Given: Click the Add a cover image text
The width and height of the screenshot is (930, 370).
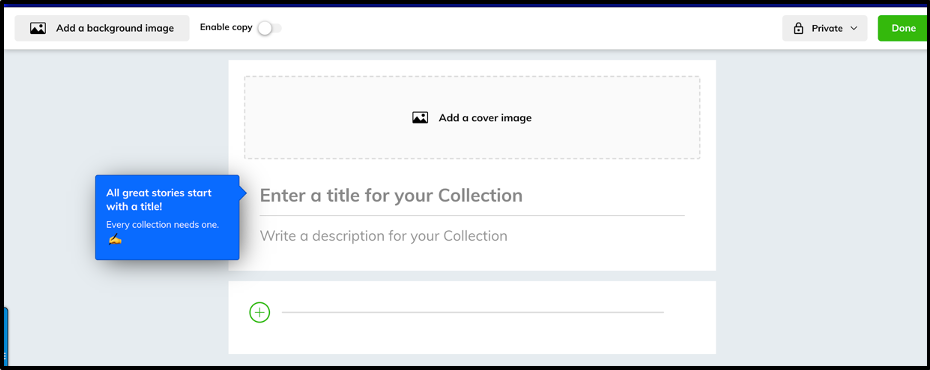Looking at the screenshot, I should pyautogui.click(x=485, y=117).
